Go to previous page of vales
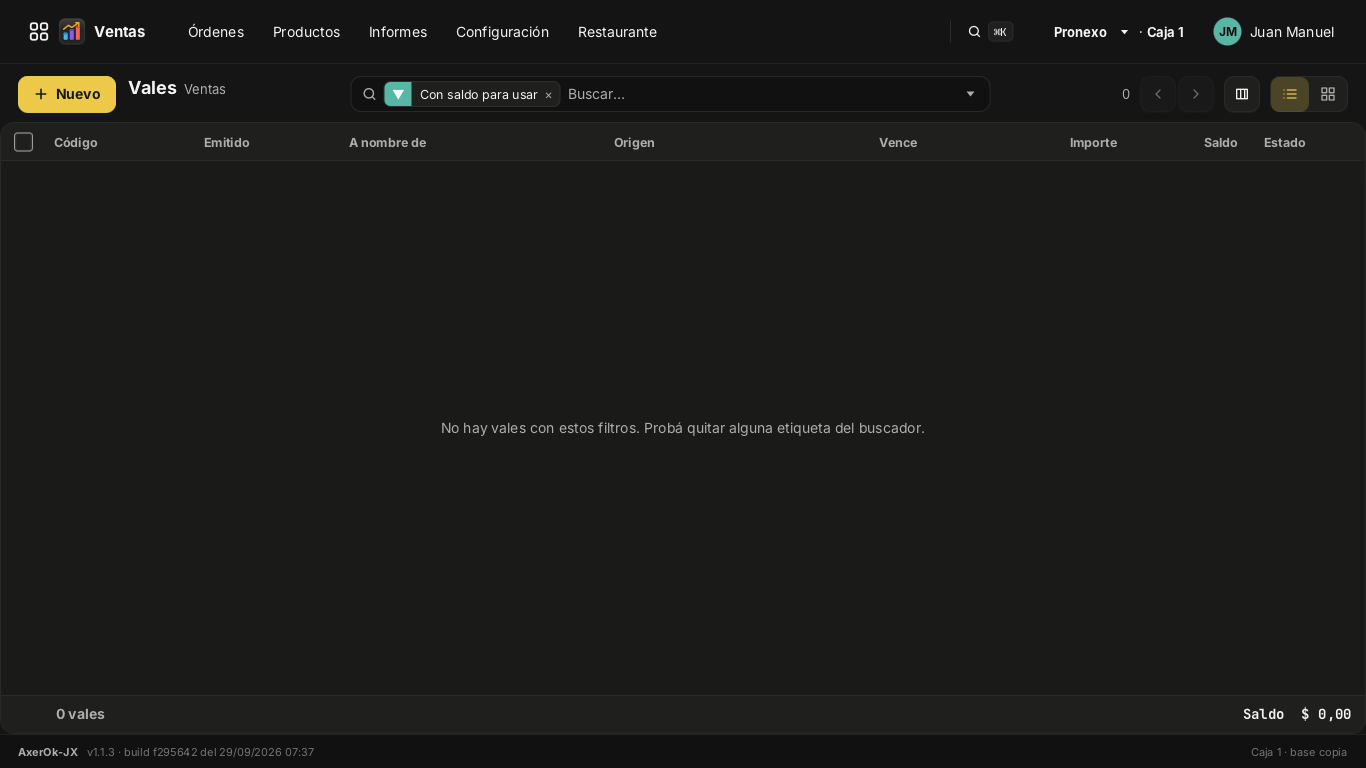Viewport: 1366px width, 768px height. 1158,94
